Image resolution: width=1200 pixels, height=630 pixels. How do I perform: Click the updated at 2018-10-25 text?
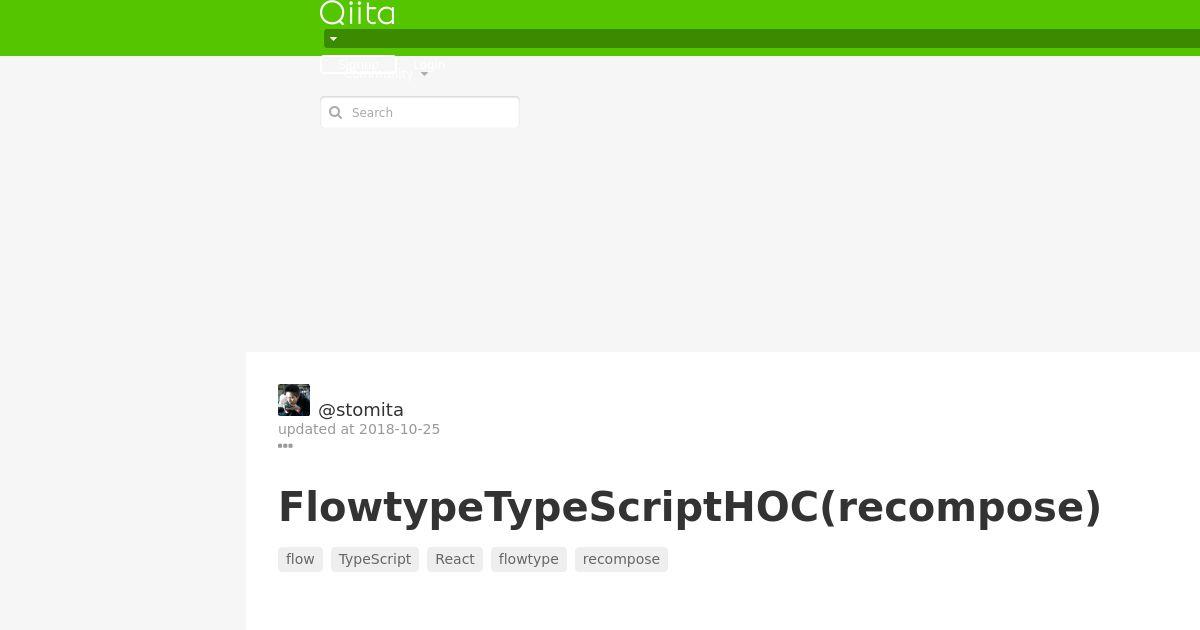(359, 429)
